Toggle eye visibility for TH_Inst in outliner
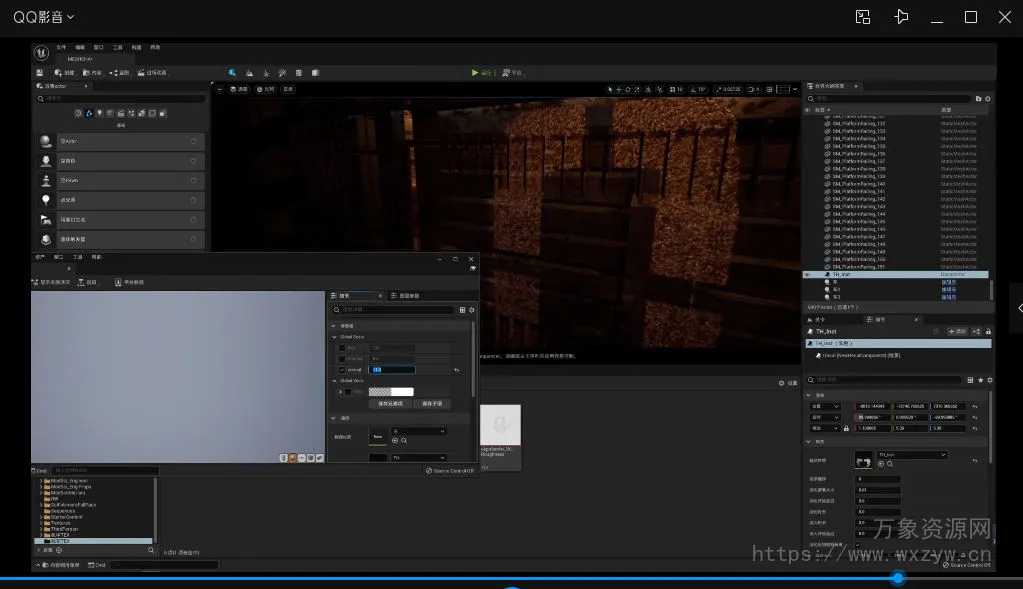 (x=808, y=274)
